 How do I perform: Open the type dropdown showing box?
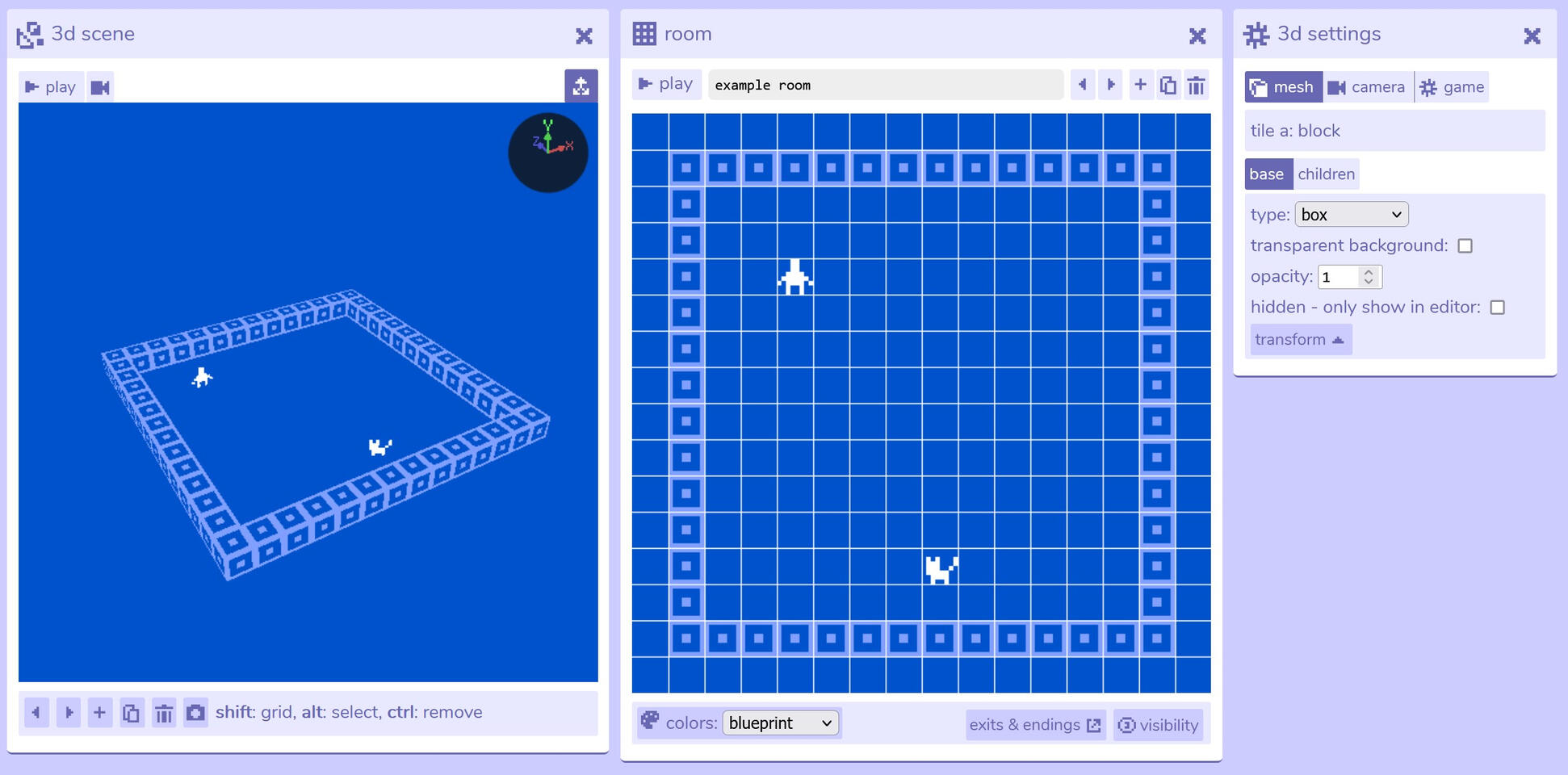click(1351, 214)
